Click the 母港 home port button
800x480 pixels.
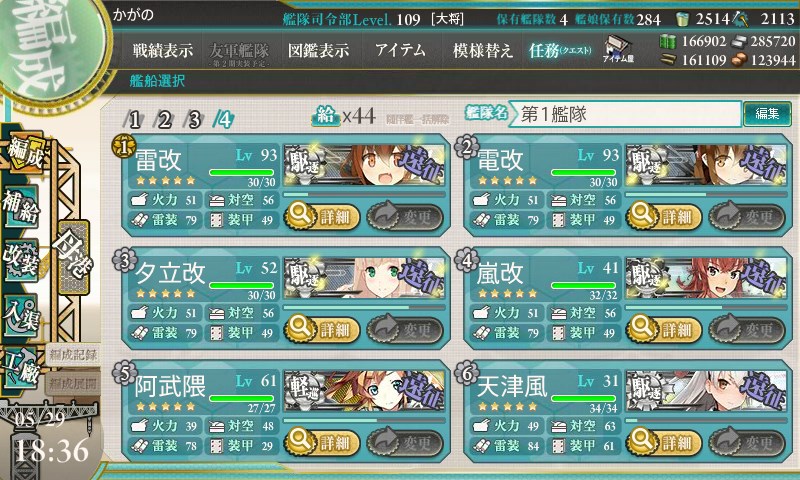(73, 257)
